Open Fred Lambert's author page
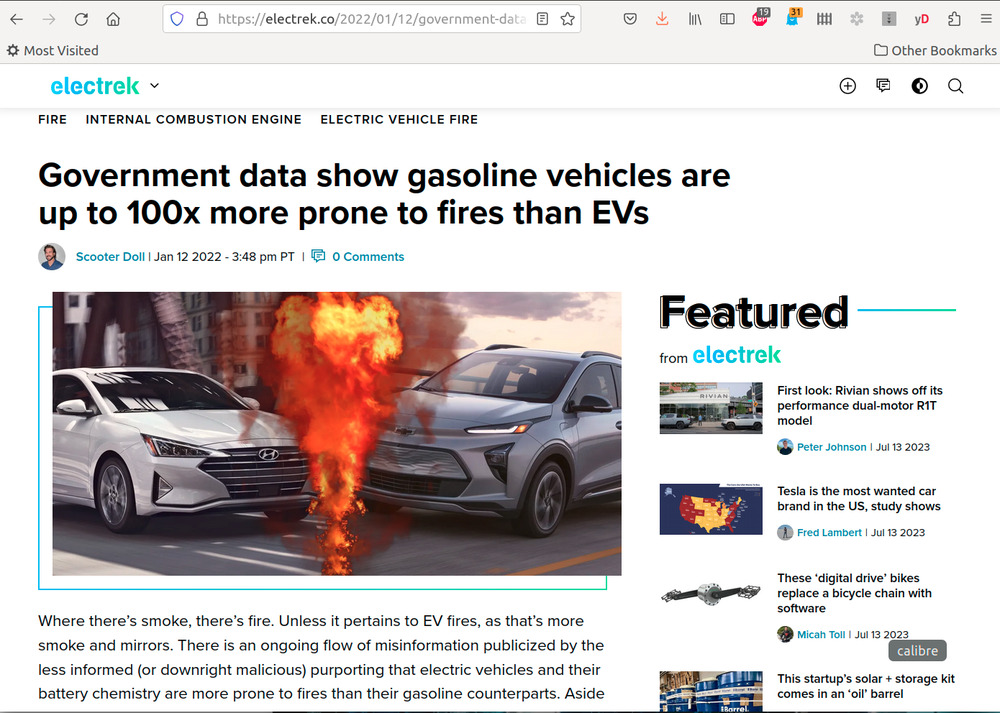 [829, 533]
